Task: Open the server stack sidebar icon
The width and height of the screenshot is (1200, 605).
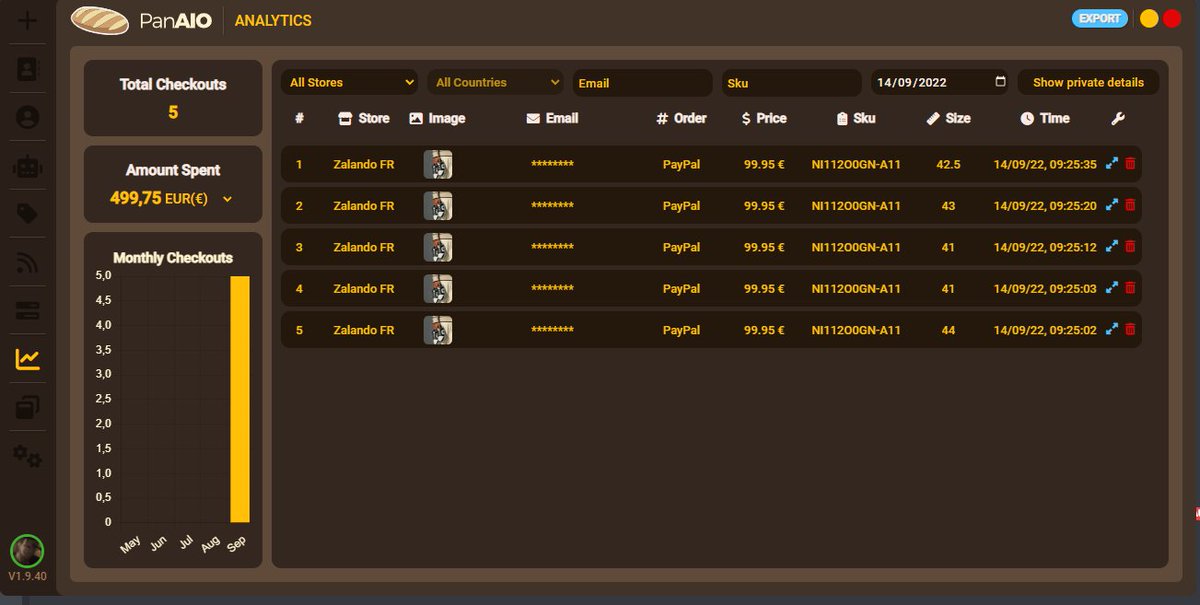Action: [28, 312]
